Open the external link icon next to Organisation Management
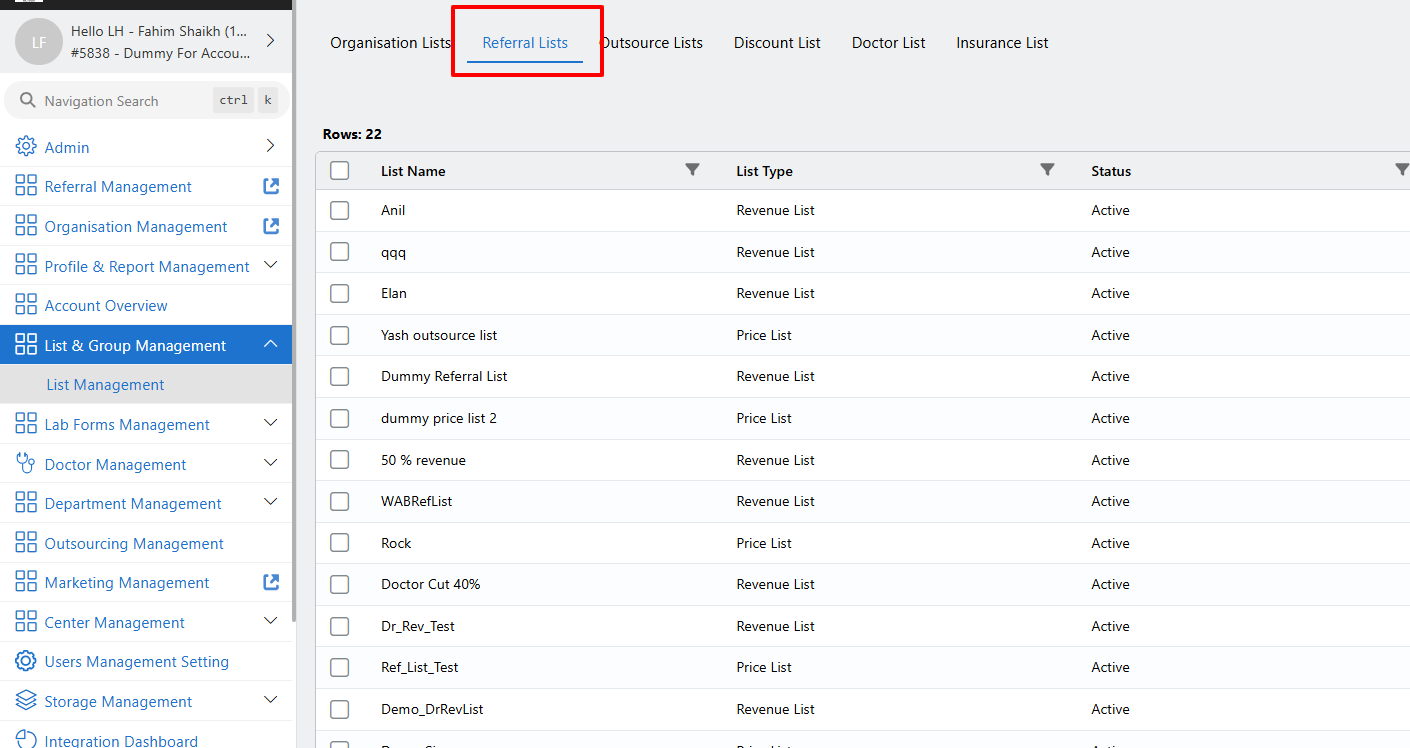The image size is (1410, 748). coord(271,226)
